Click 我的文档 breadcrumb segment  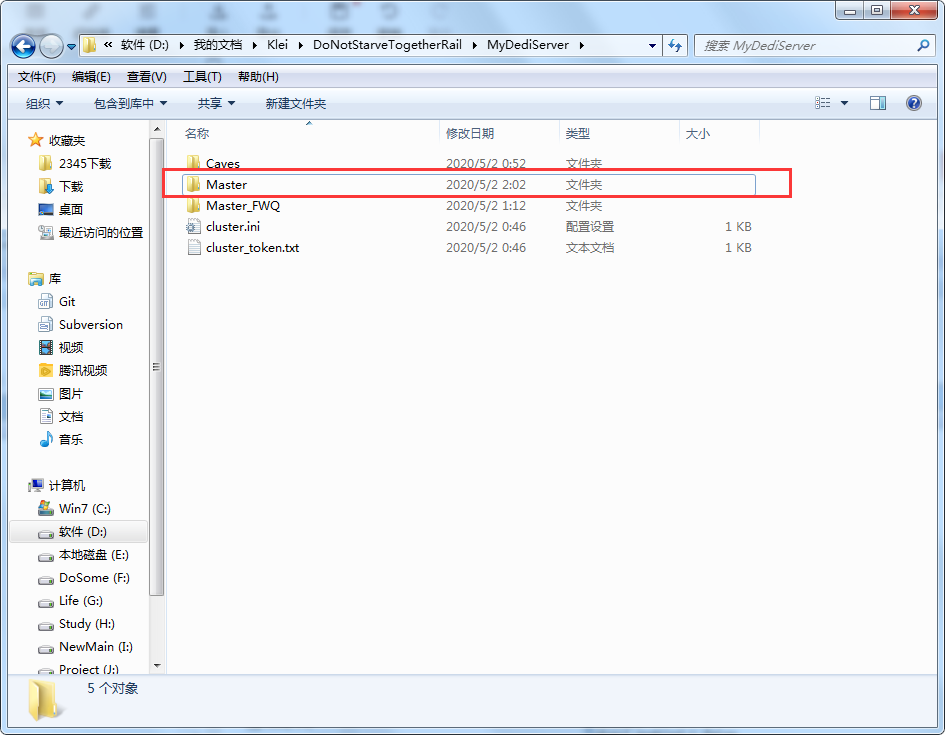tap(218, 45)
